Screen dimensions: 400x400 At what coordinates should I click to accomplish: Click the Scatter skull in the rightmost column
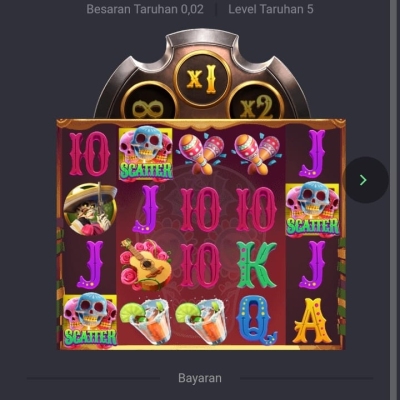point(313,210)
